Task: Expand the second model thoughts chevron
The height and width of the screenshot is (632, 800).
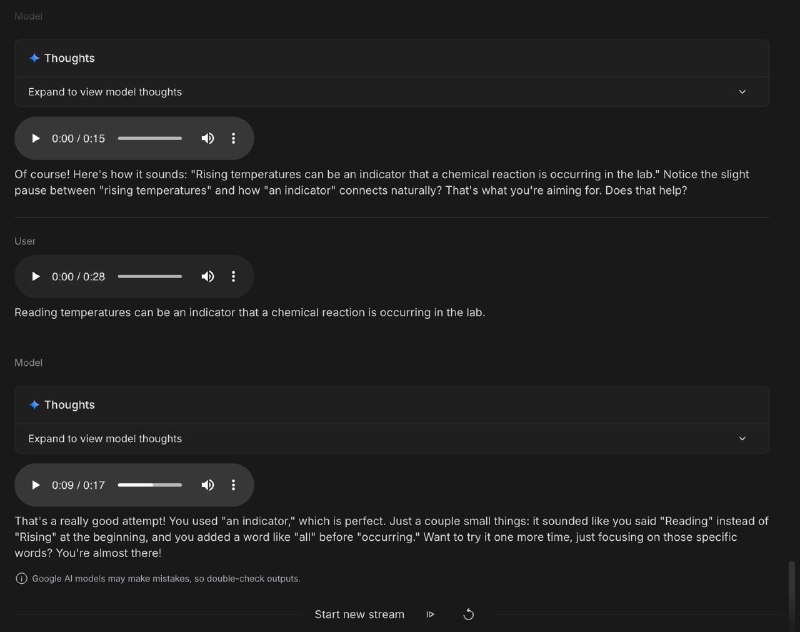Action: point(742,439)
